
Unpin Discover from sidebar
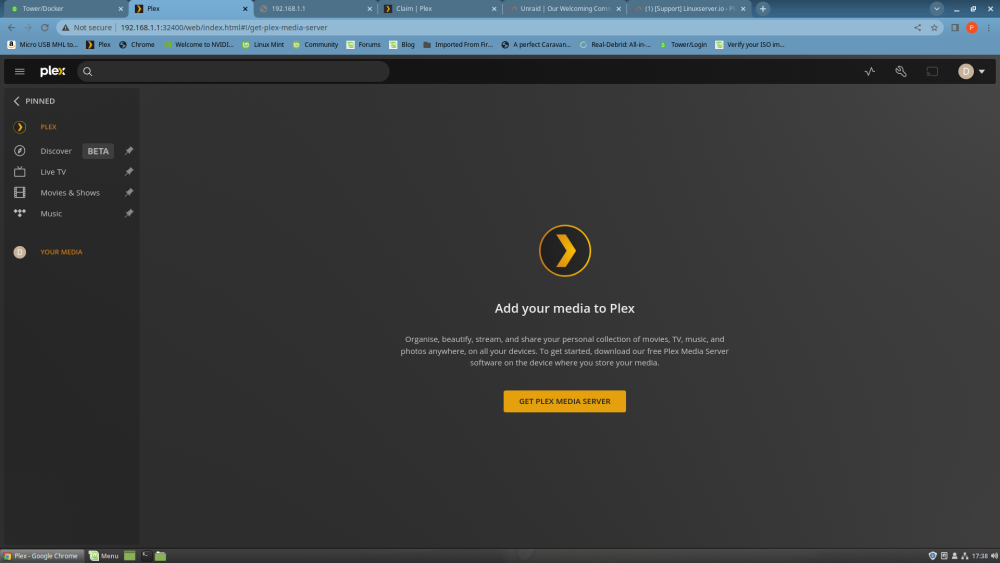[x=129, y=151]
